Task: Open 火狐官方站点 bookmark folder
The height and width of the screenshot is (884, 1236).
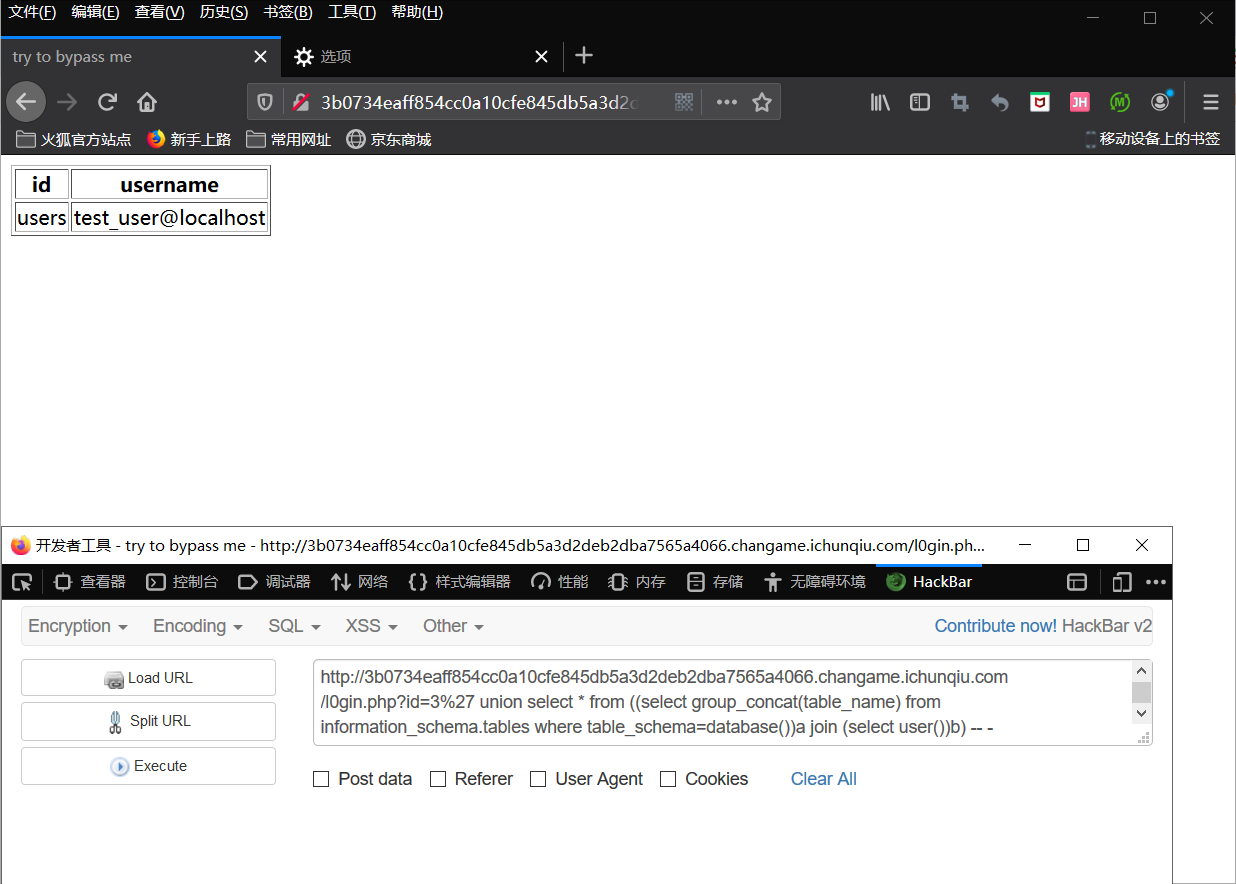Action: point(74,139)
